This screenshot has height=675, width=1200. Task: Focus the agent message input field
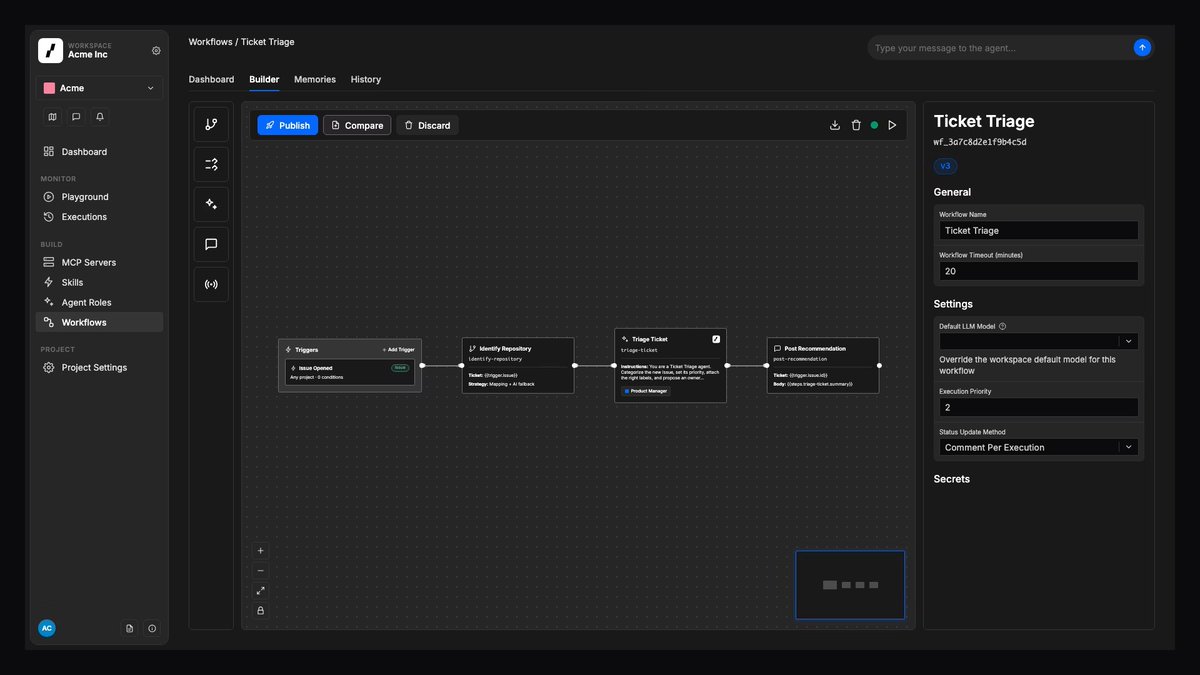(x=1002, y=48)
